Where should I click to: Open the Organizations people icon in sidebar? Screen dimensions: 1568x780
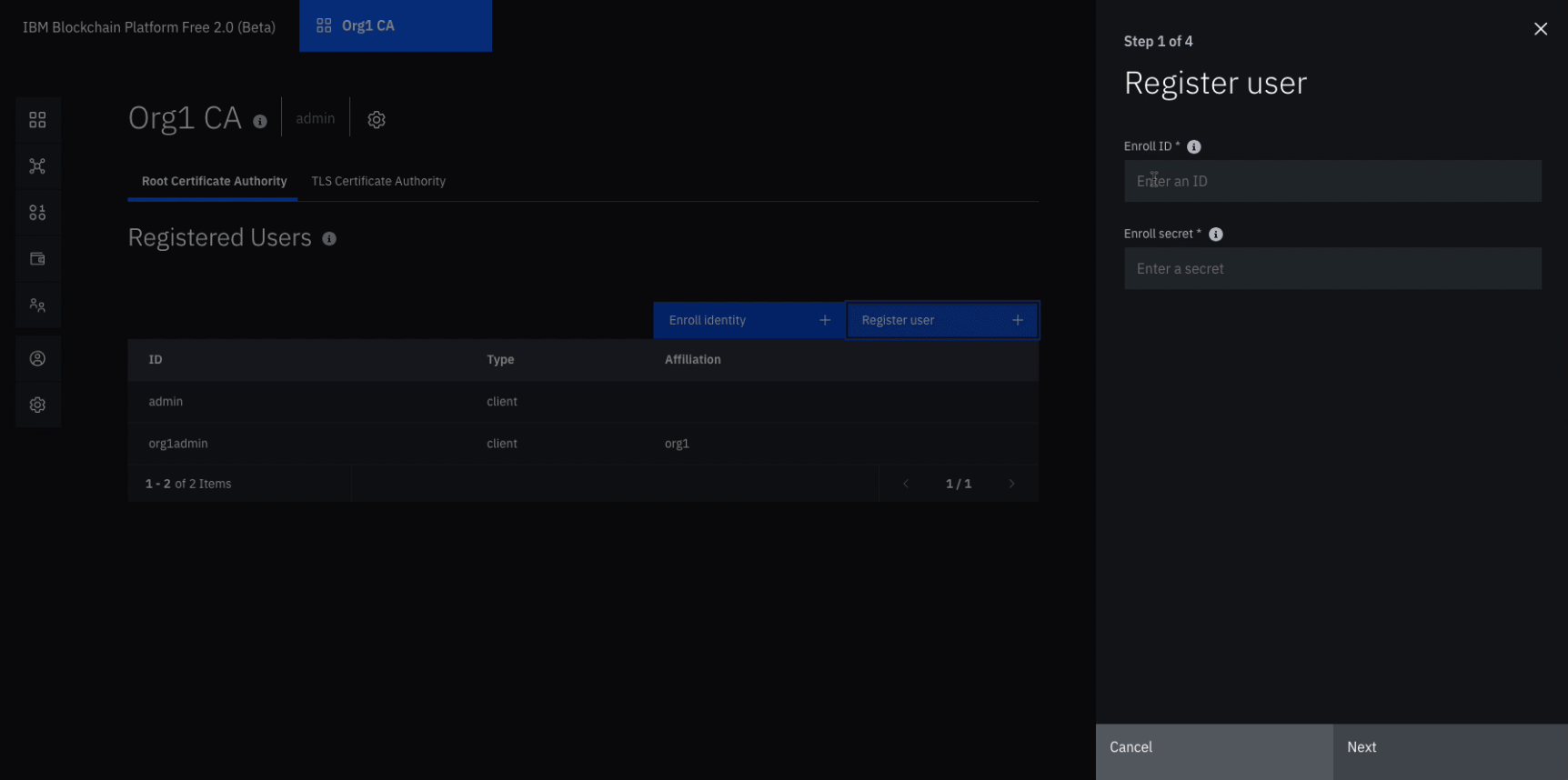[37, 305]
